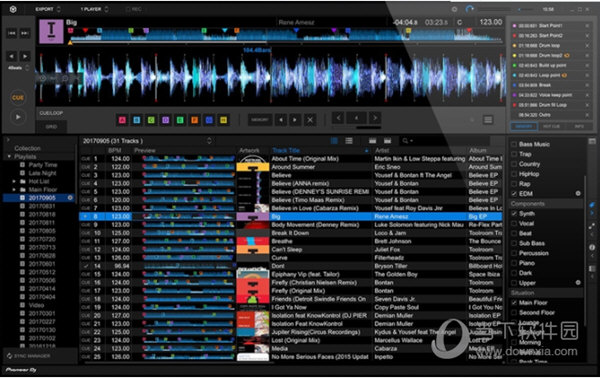
Task: Open the 4Beats jump size dropdown
Action: click(19, 68)
